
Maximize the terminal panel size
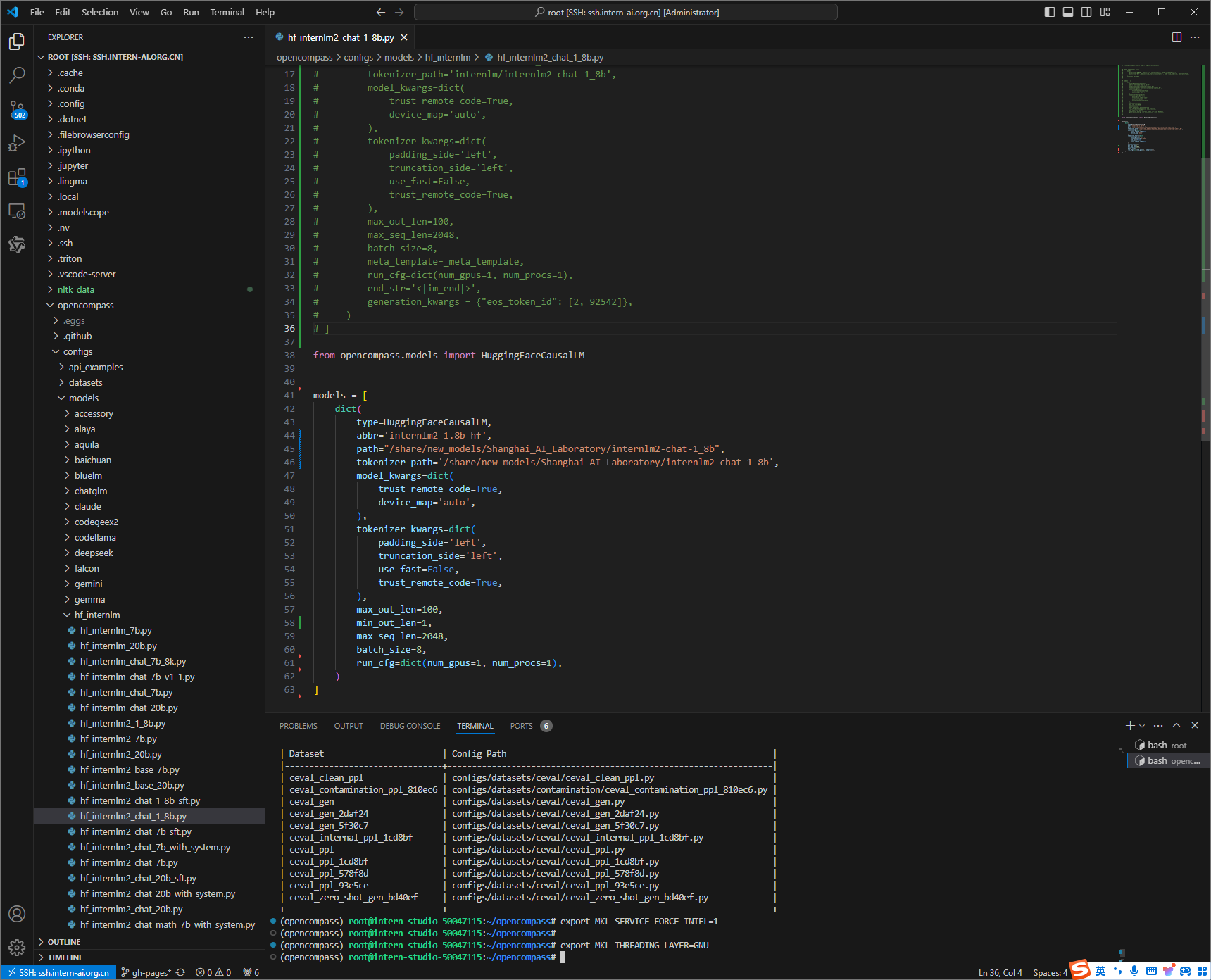coord(1177,726)
